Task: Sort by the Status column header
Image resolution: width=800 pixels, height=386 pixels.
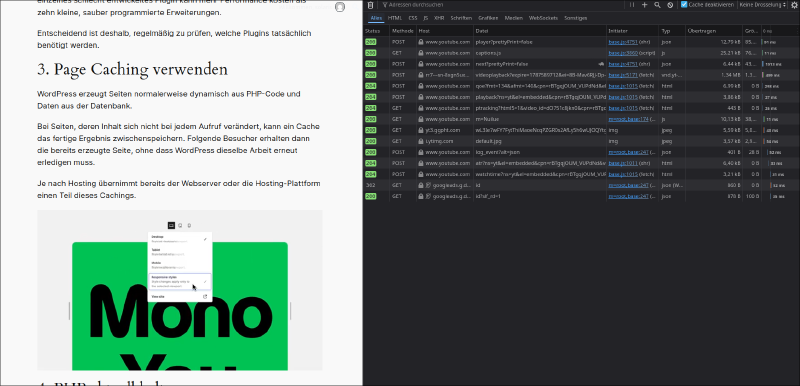Action: 376,31
